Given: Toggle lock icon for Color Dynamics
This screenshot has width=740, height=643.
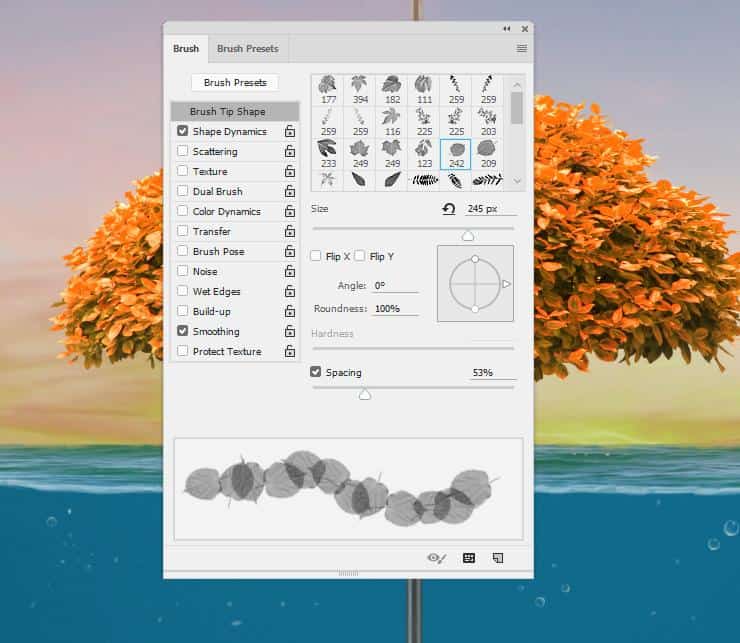Looking at the screenshot, I should pyautogui.click(x=290, y=211).
